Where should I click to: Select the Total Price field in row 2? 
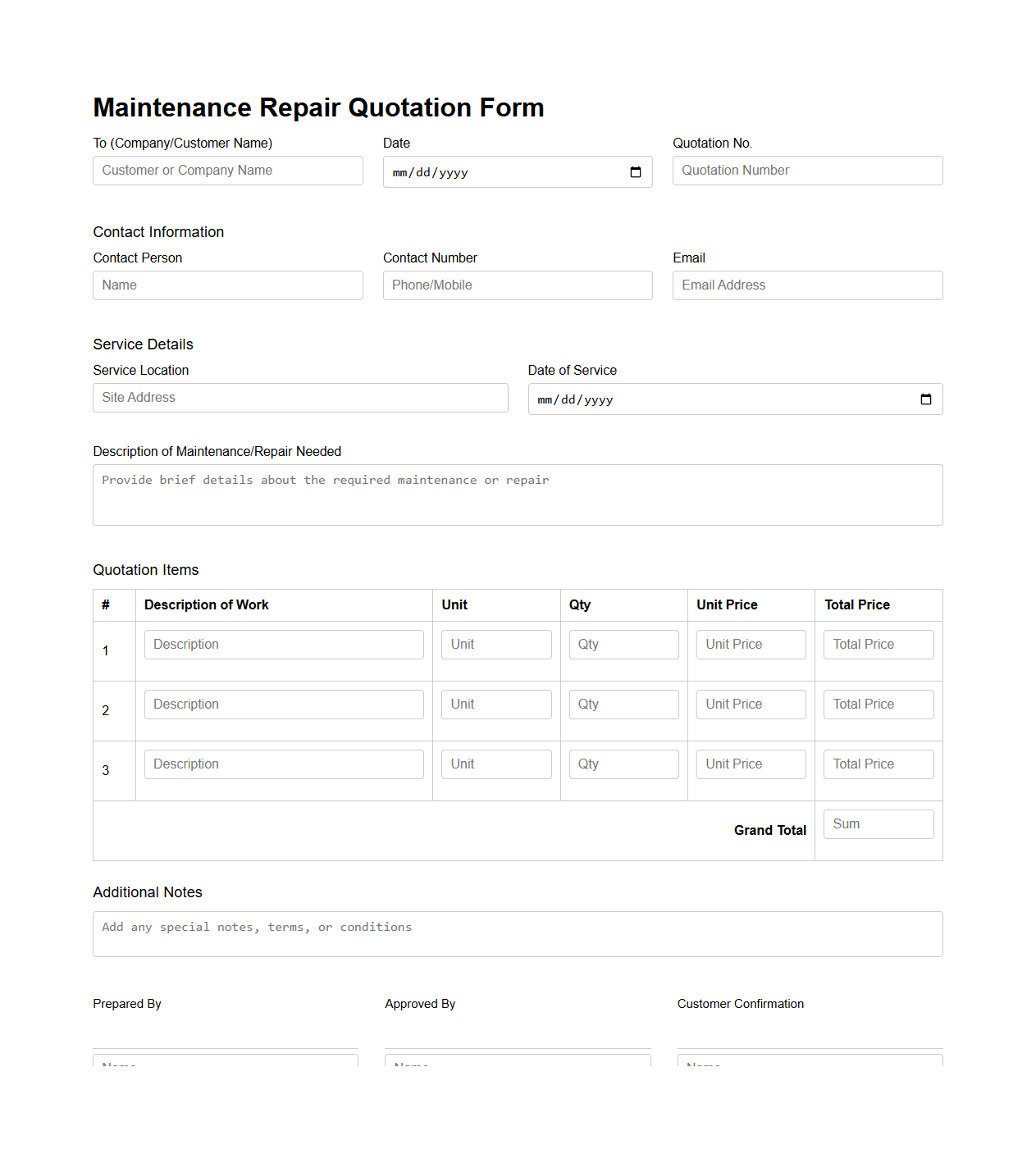878,704
